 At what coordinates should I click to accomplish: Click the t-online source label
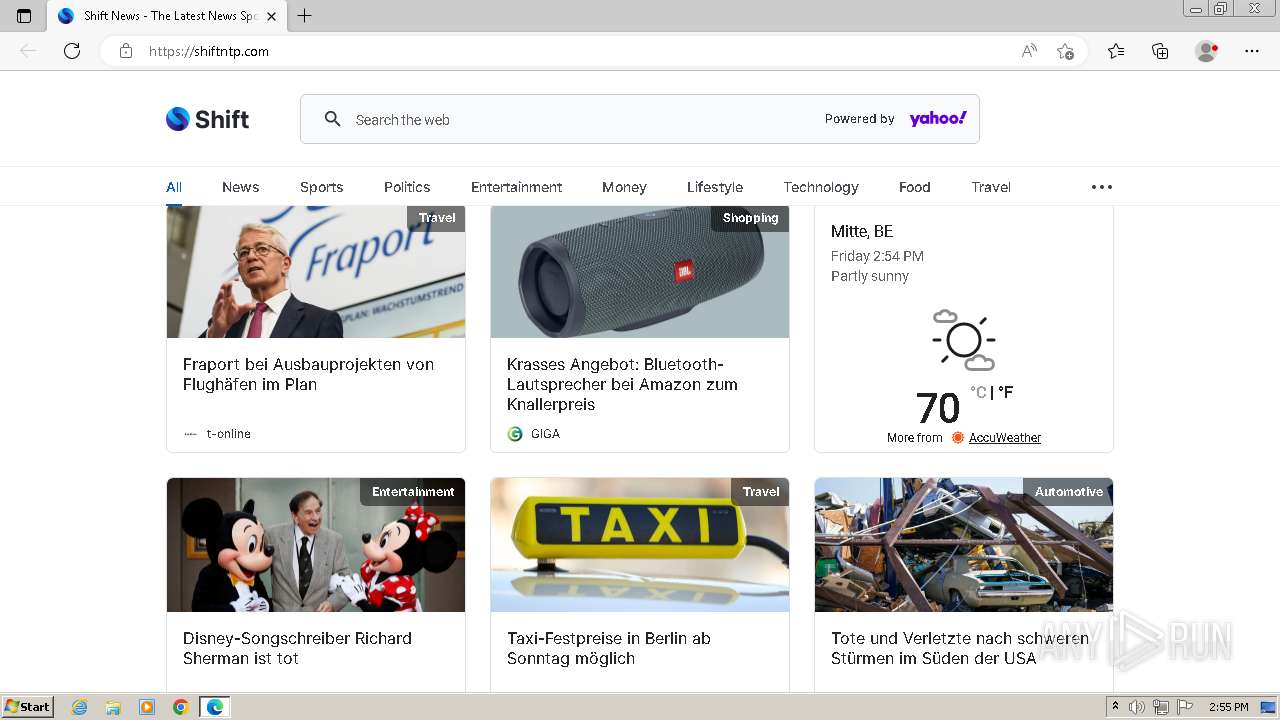pos(229,434)
